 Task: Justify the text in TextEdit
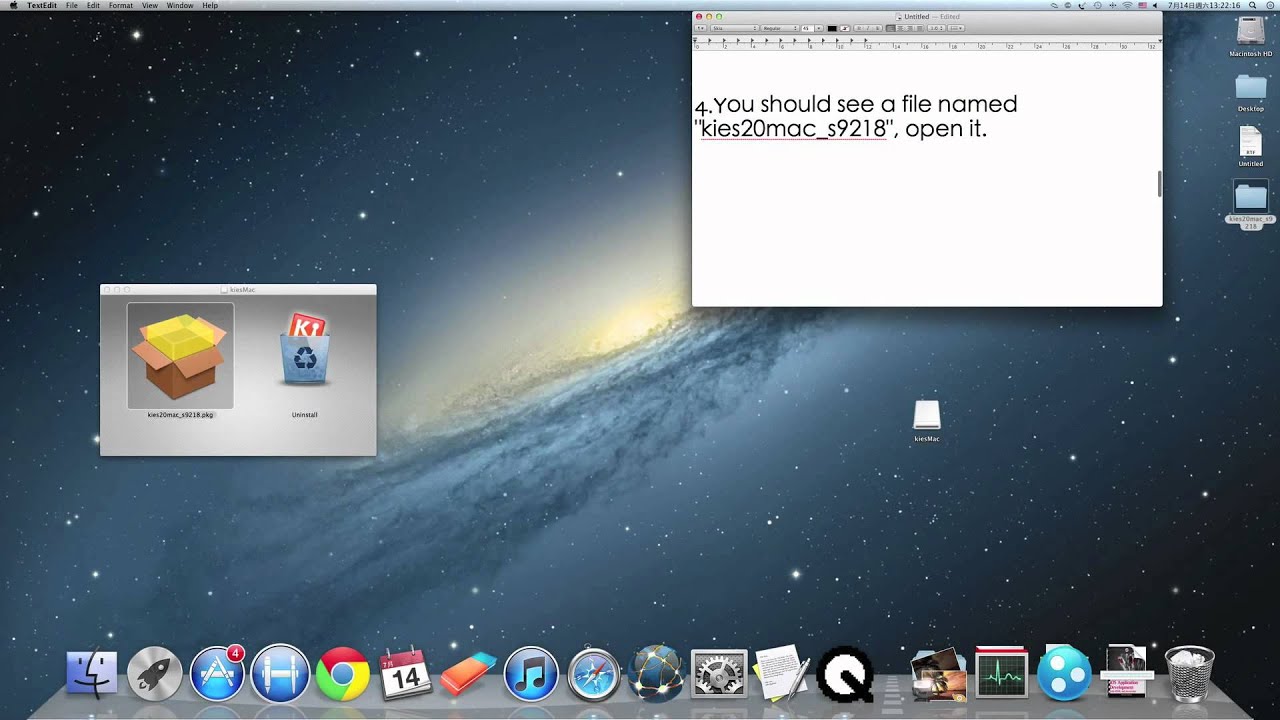[x=919, y=28]
